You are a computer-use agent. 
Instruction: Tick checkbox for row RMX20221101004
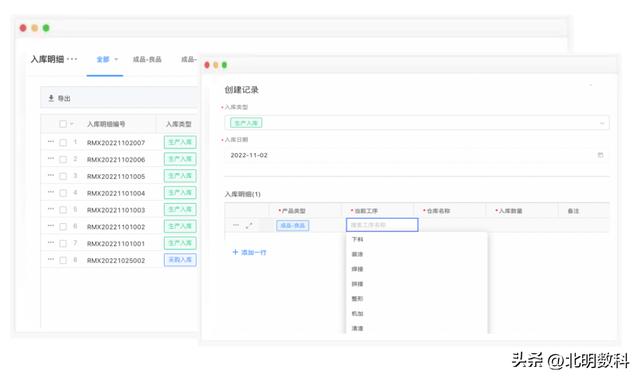click(x=63, y=193)
